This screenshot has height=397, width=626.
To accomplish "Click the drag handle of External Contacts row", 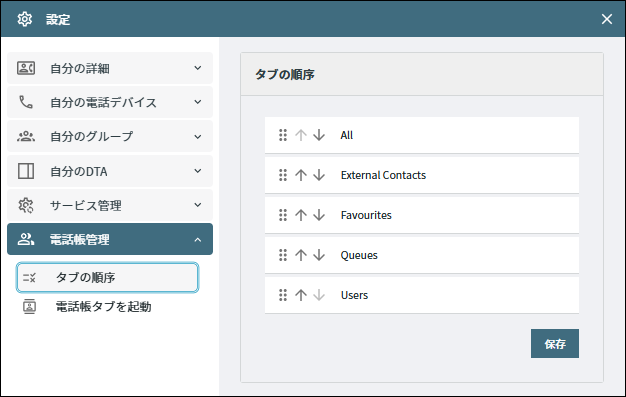I will click(x=283, y=175).
